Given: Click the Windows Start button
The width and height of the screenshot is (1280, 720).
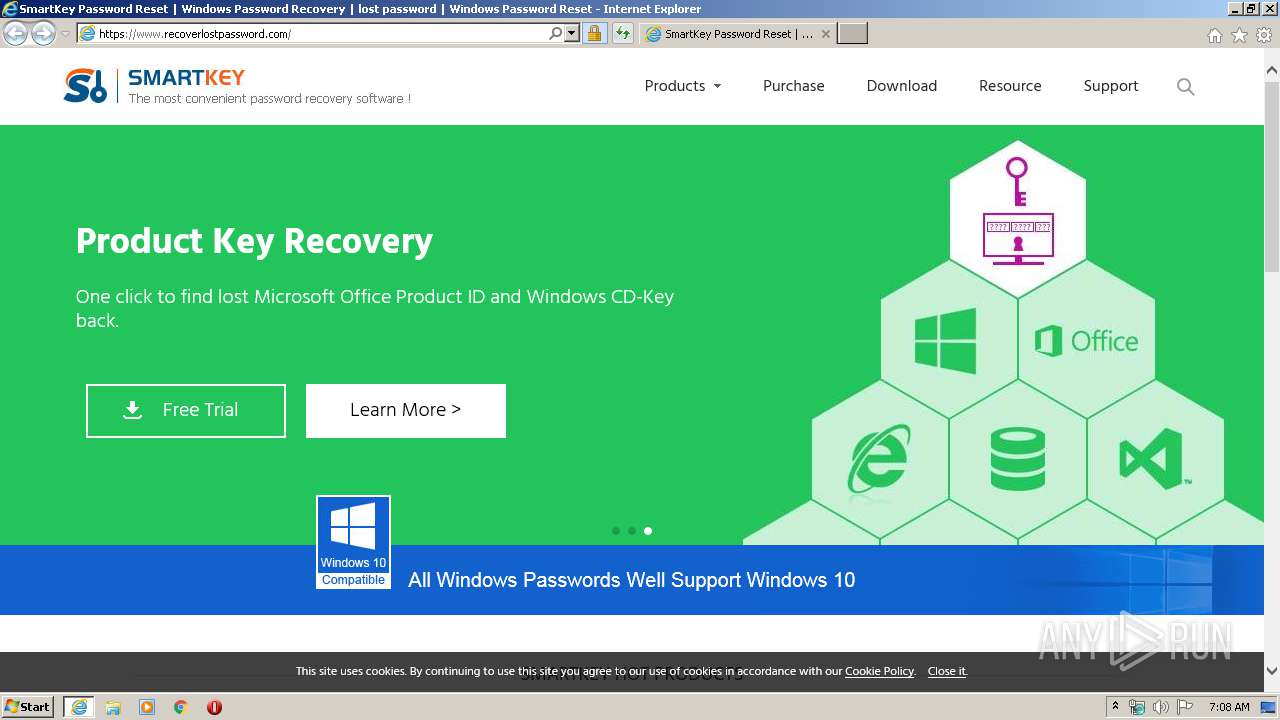Looking at the screenshot, I should 28,707.
